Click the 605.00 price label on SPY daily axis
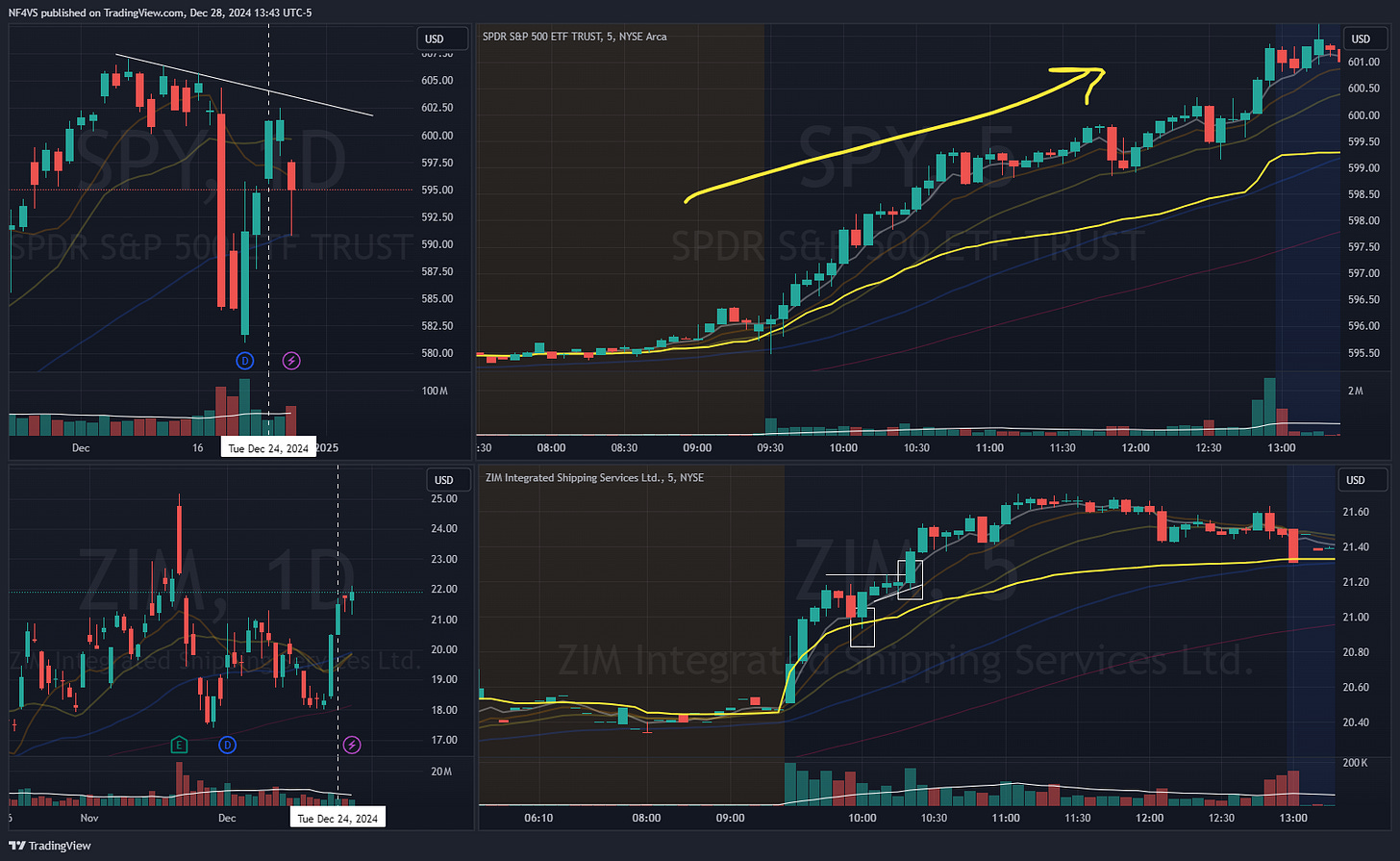The height and width of the screenshot is (861, 1400). [437, 81]
